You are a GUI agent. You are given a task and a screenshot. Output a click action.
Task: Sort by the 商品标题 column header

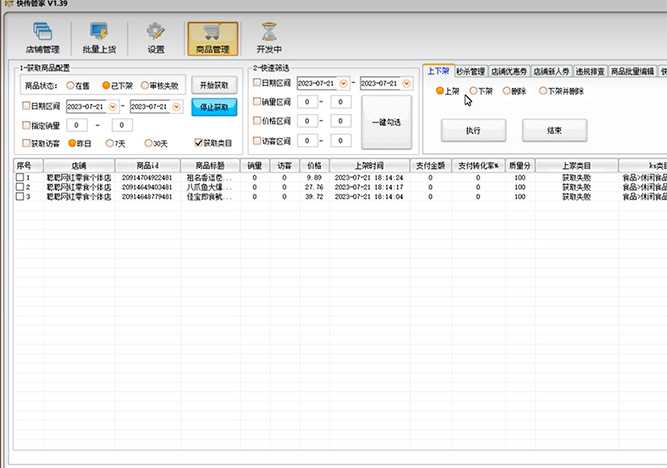[x=210, y=166]
